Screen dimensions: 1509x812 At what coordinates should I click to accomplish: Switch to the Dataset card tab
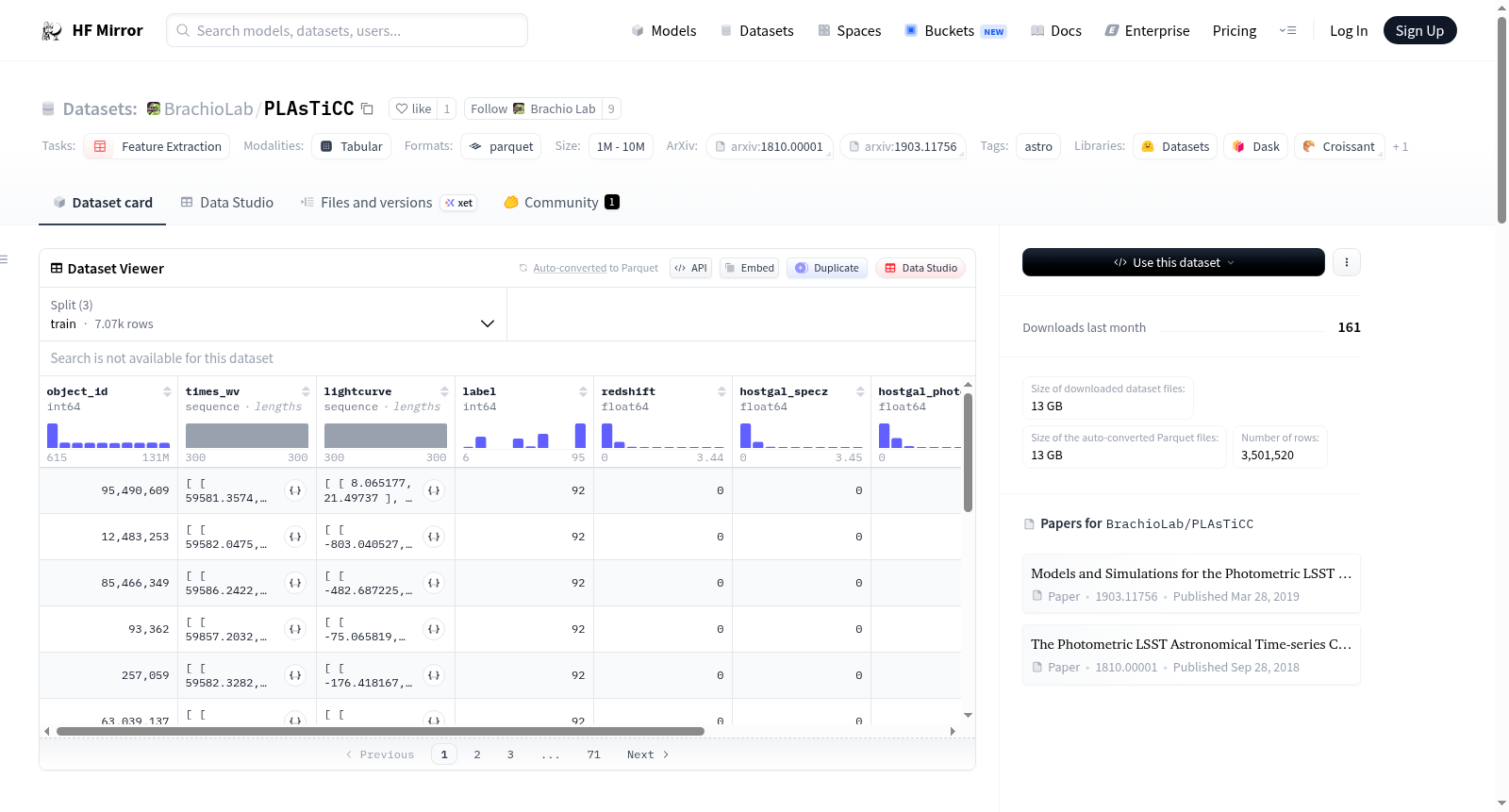coord(103,202)
